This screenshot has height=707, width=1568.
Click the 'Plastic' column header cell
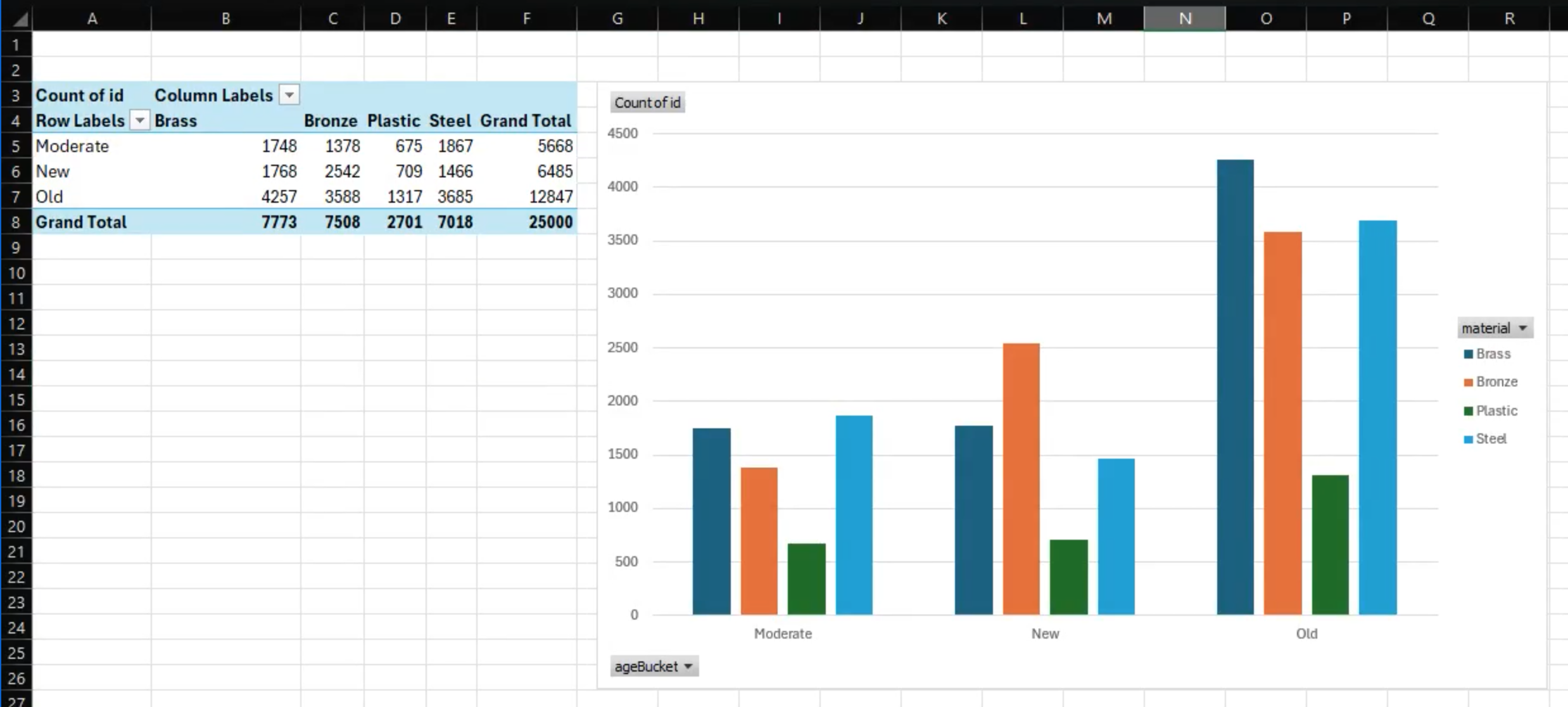(395, 120)
